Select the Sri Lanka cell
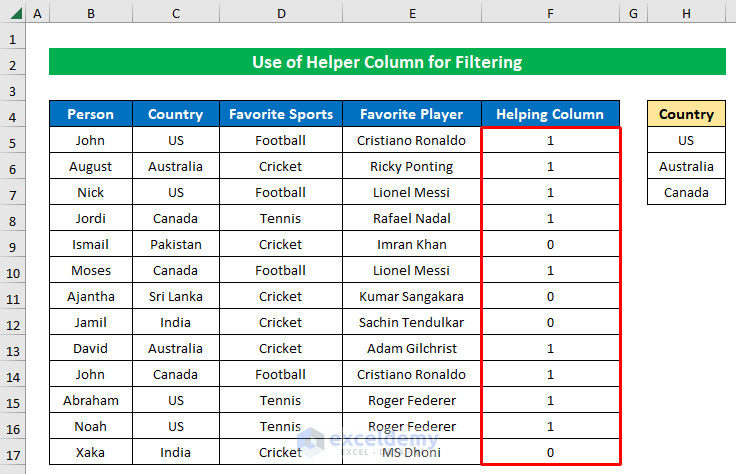 click(175, 296)
